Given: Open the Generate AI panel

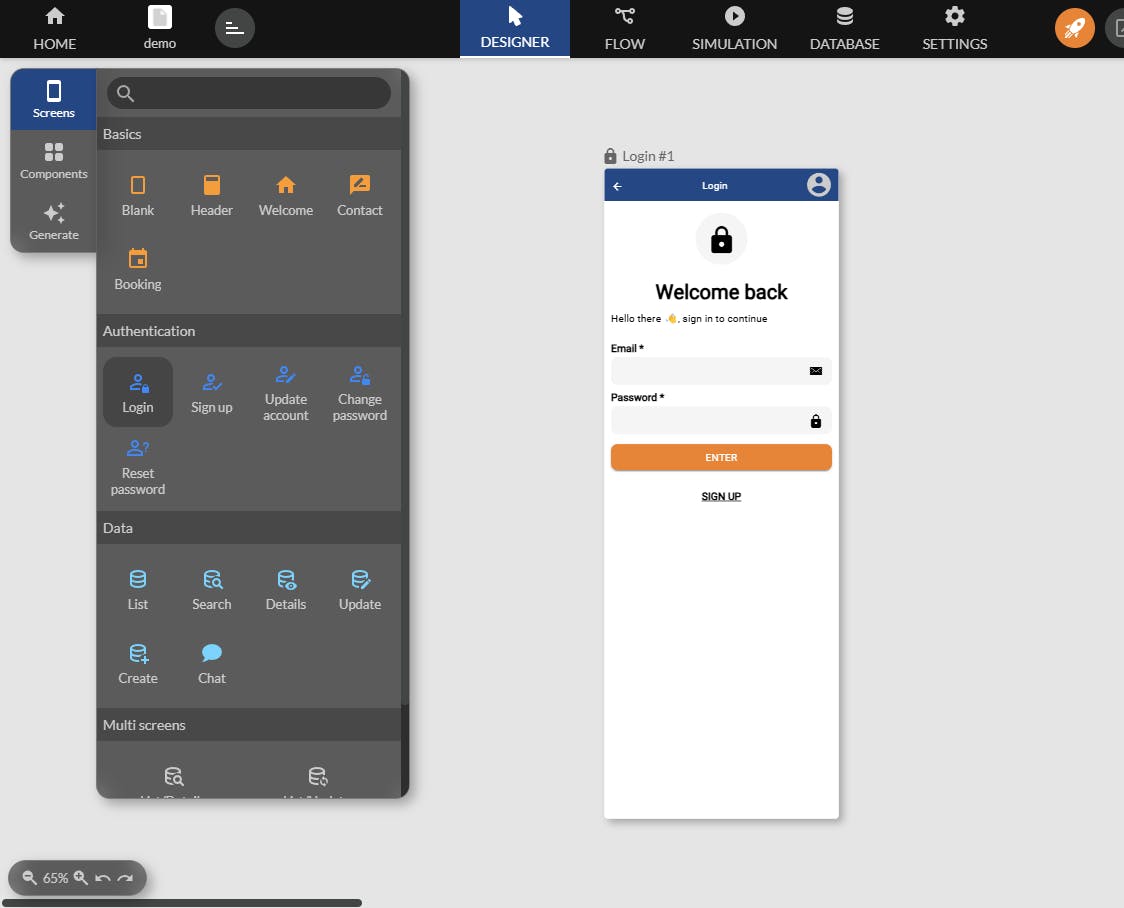Looking at the screenshot, I should (54, 221).
